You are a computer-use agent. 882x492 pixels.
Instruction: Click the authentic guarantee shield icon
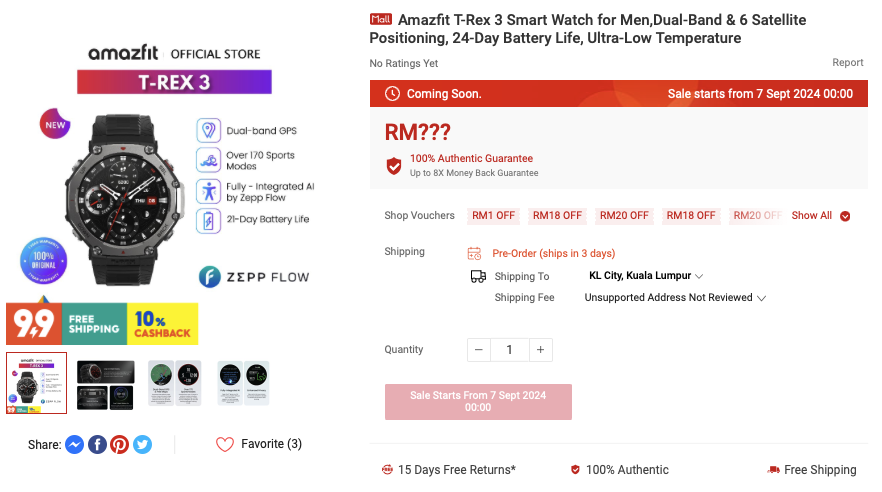(x=394, y=166)
